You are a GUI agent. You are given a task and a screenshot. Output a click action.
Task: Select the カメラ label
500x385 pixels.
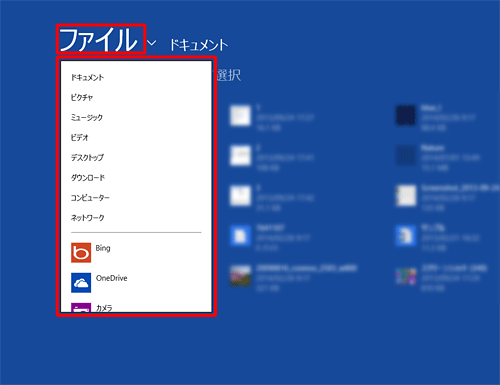point(104,308)
